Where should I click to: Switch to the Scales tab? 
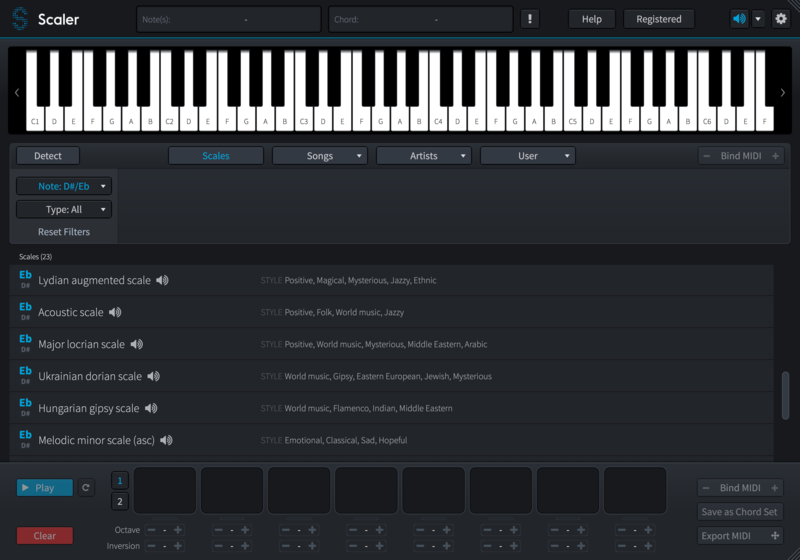click(216, 156)
